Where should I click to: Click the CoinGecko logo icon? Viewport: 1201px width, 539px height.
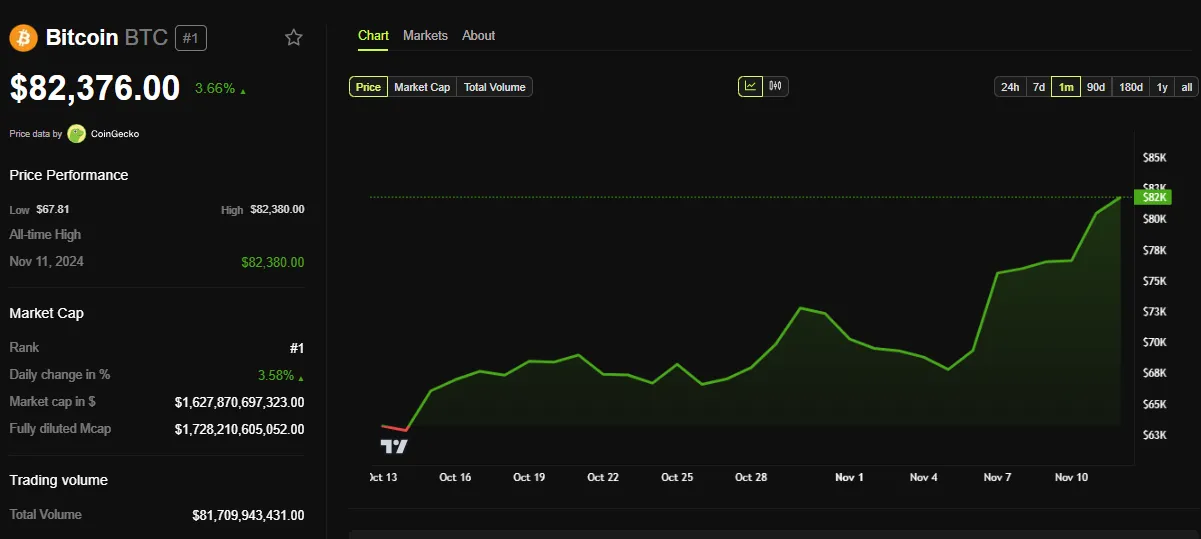click(x=77, y=134)
